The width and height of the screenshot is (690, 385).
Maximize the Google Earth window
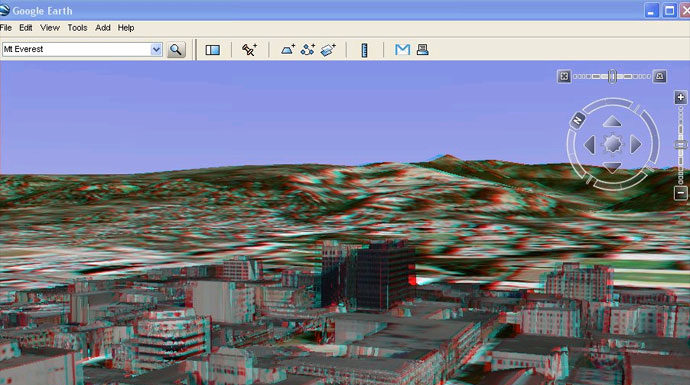670,11
